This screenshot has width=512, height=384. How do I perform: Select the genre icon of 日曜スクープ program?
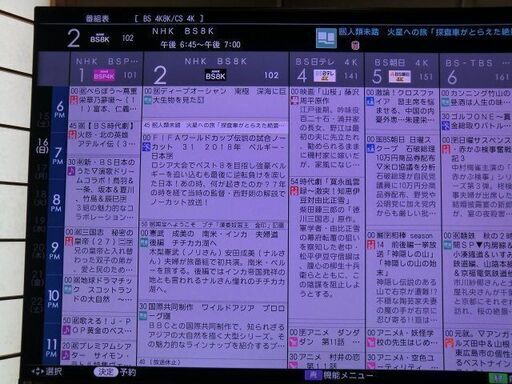click(x=370, y=148)
